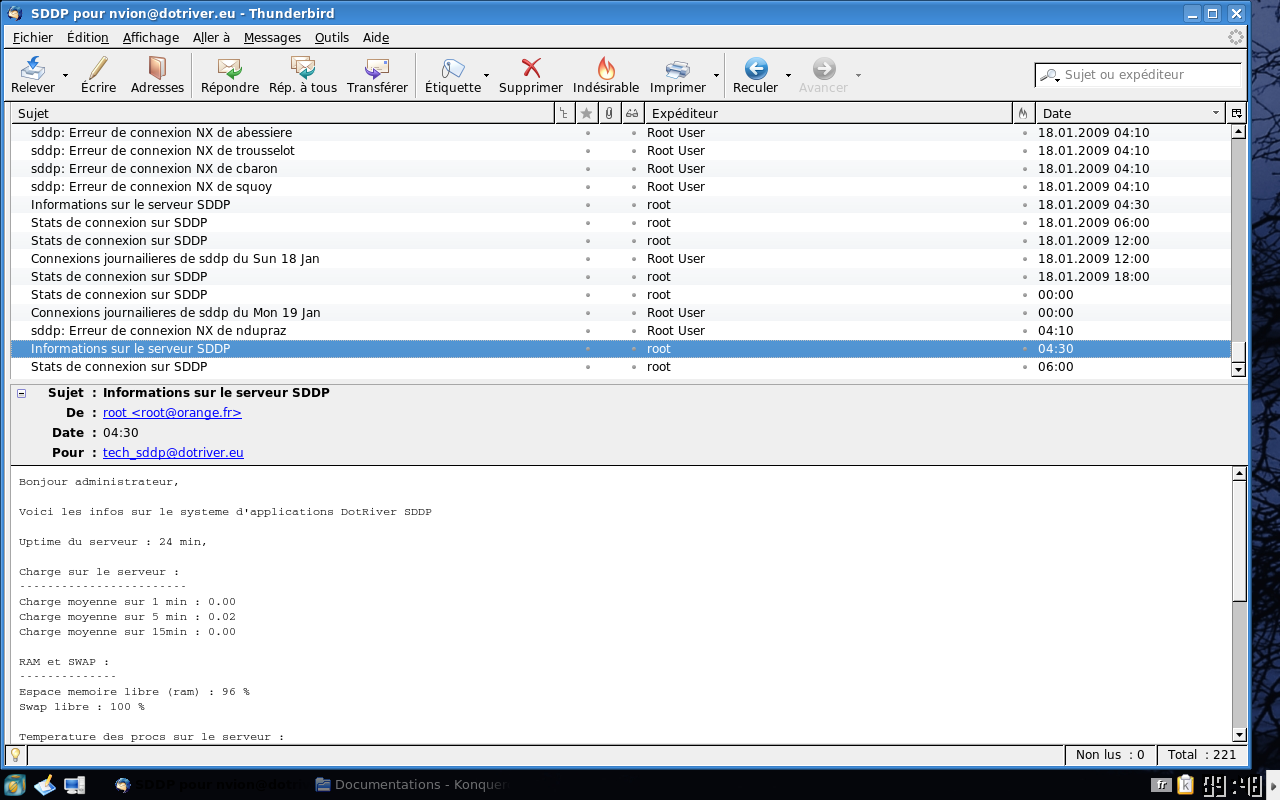1280x800 pixels.
Task: Forward message with Transférer icon
Action: (377, 69)
